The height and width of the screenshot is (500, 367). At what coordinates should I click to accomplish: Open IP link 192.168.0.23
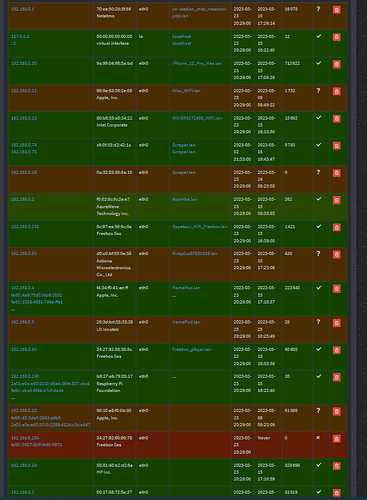[x=24, y=118]
